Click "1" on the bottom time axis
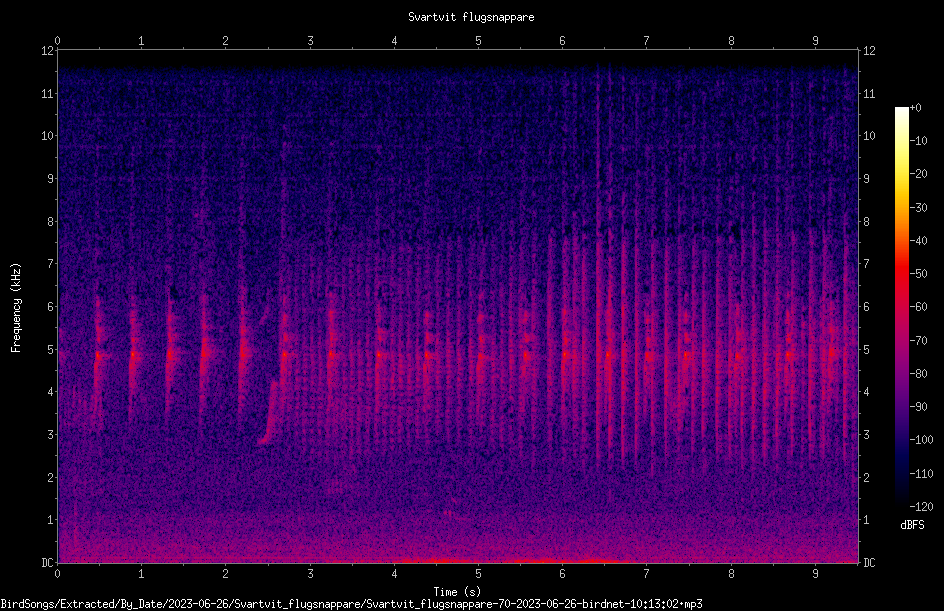Image resolution: width=944 pixels, height=611 pixels. coord(141,574)
